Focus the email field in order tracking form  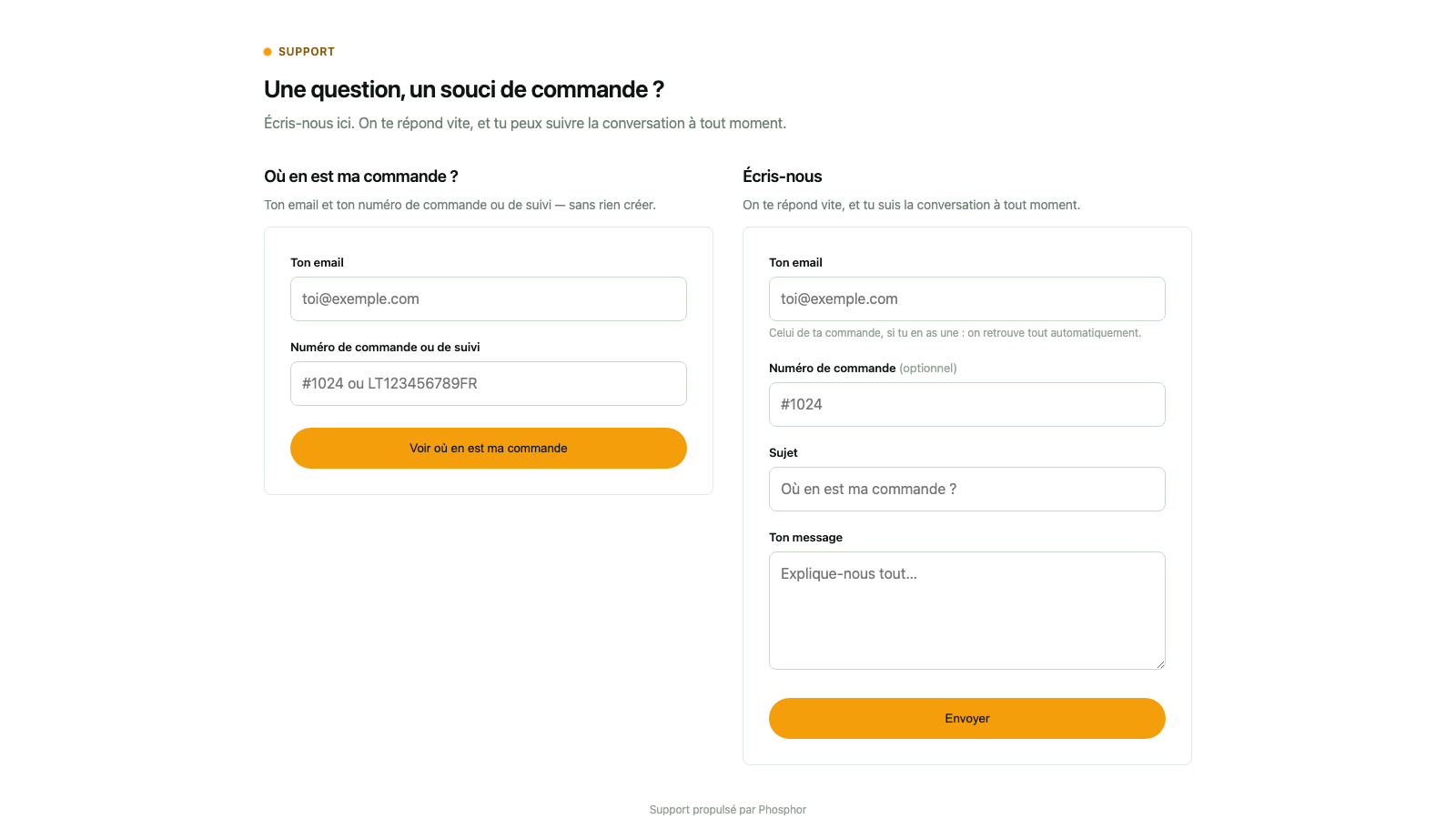point(489,298)
